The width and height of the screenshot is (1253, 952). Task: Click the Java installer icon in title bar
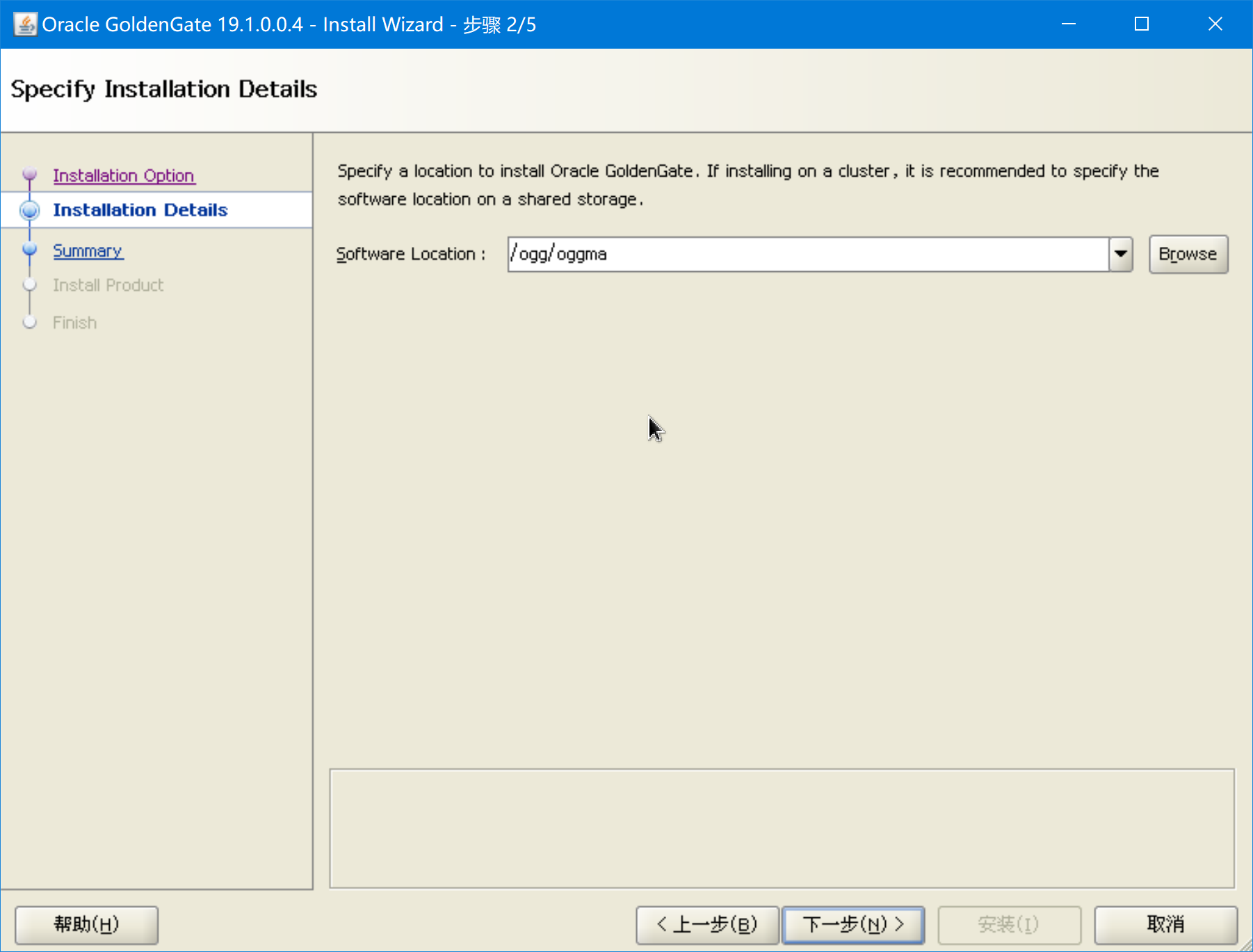click(x=25, y=24)
